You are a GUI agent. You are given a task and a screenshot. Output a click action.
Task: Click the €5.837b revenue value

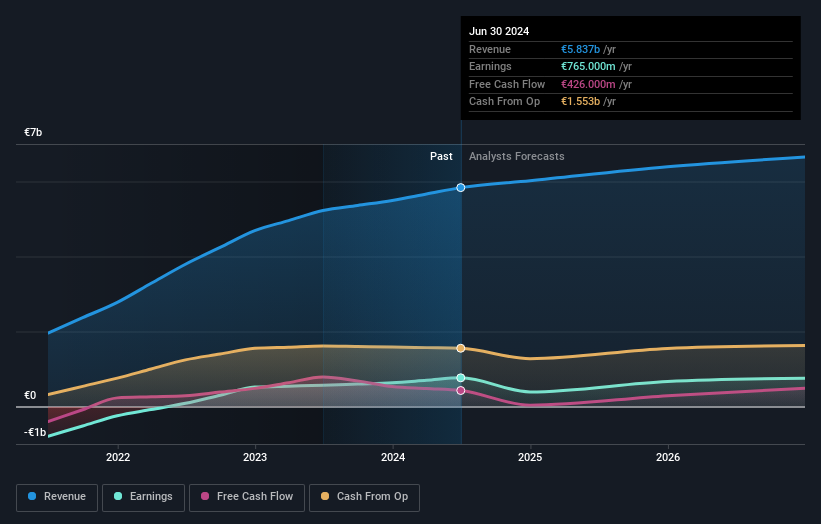[581, 49]
